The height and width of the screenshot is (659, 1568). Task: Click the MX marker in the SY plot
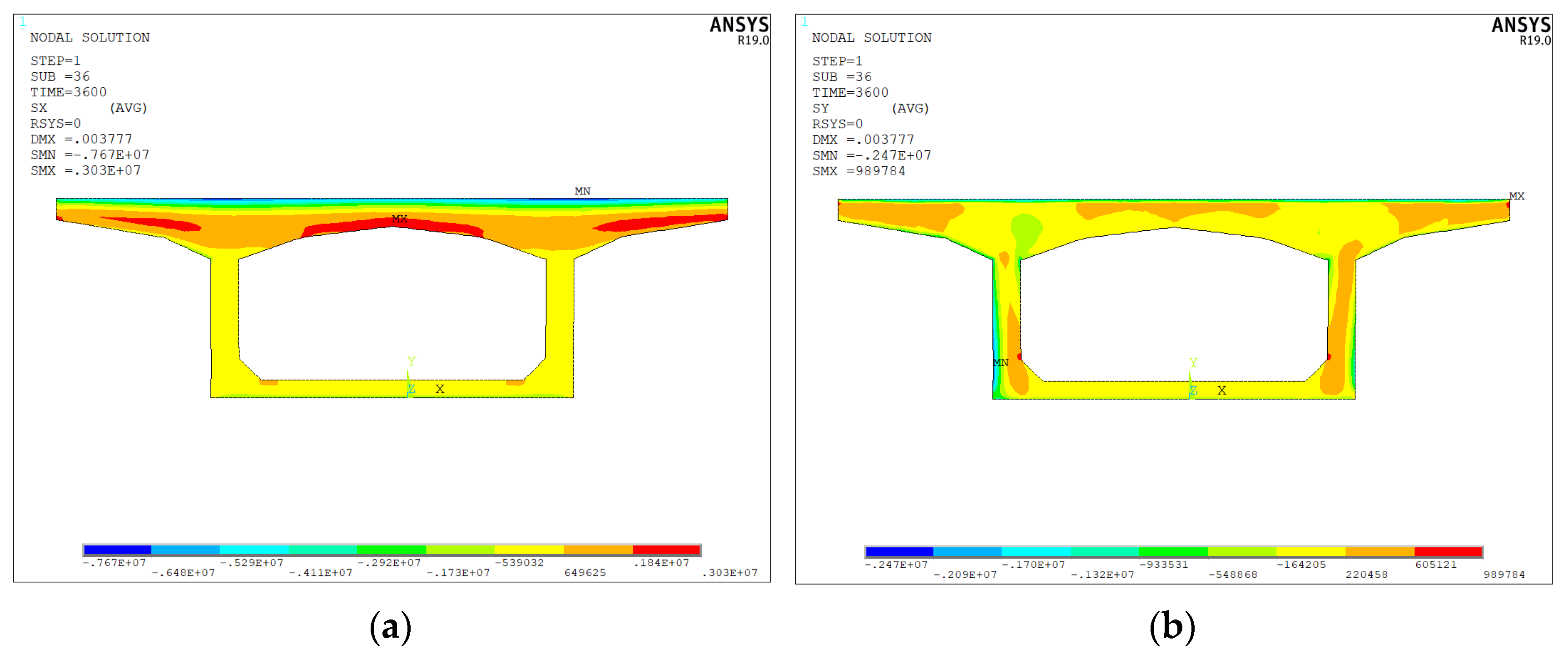point(1516,196)
